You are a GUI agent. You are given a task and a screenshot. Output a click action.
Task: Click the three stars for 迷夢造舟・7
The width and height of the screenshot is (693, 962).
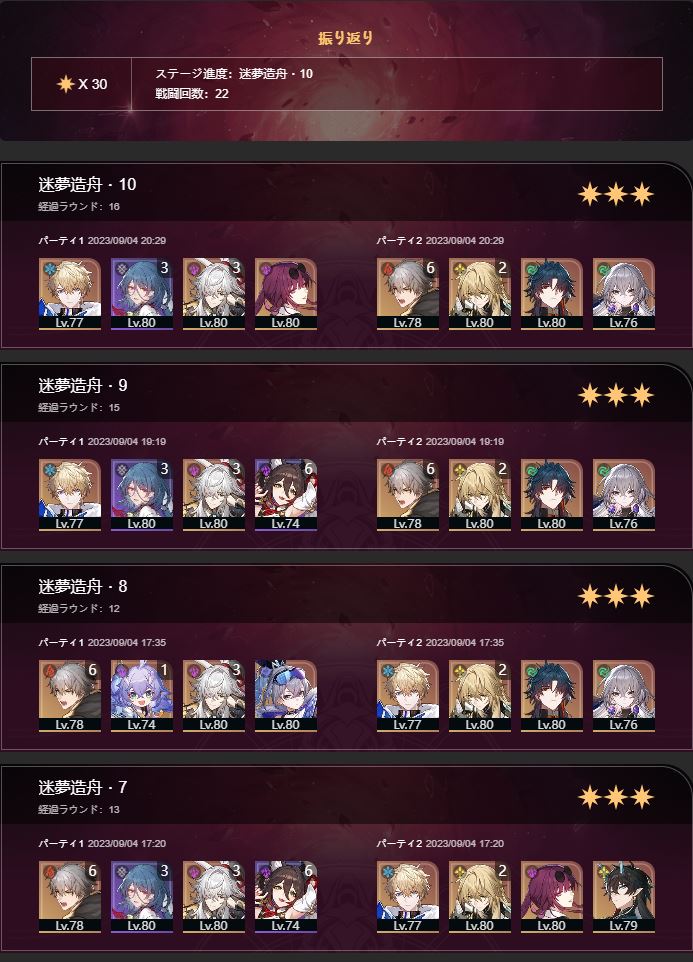coord(616,797)
